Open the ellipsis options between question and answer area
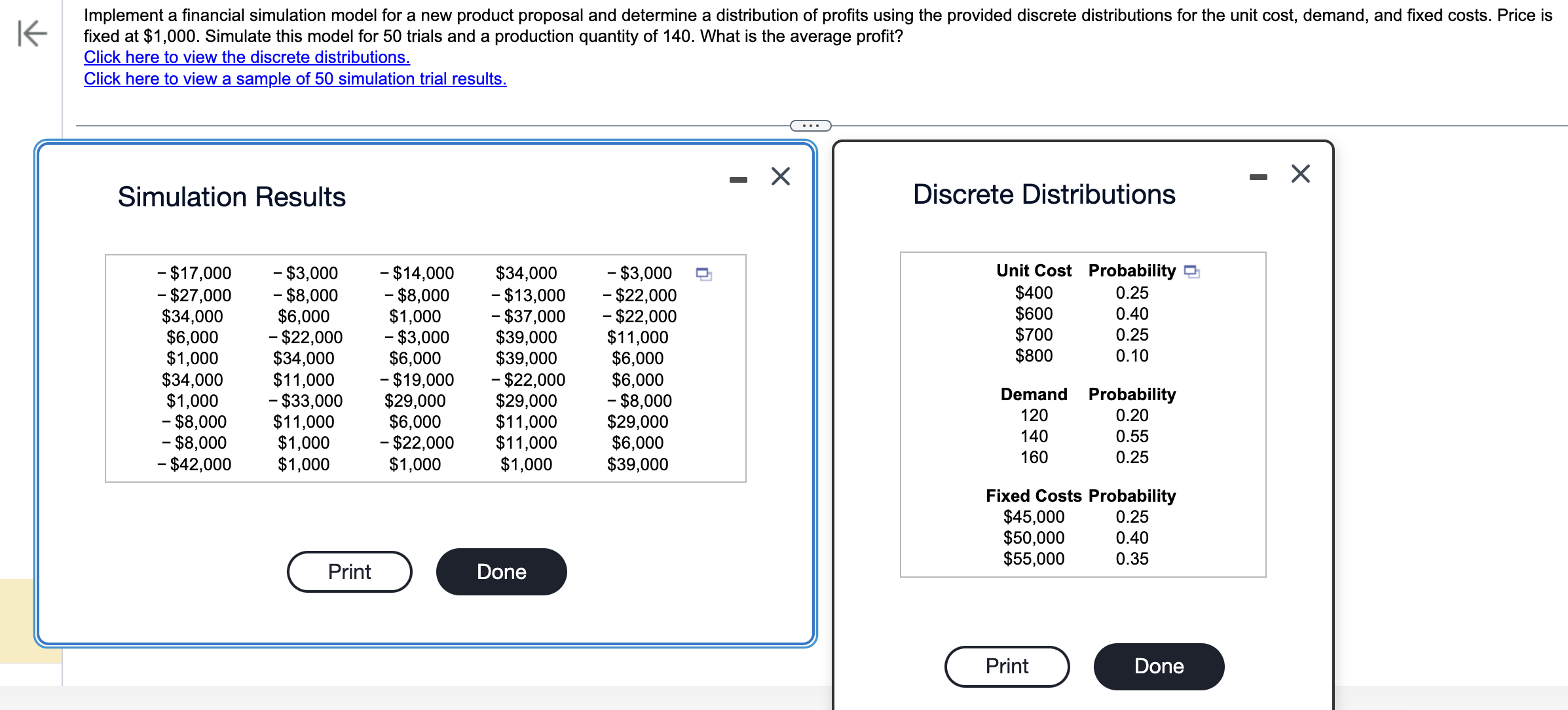Viewport: 1568px width, 710px height. [x=811, y=126]
